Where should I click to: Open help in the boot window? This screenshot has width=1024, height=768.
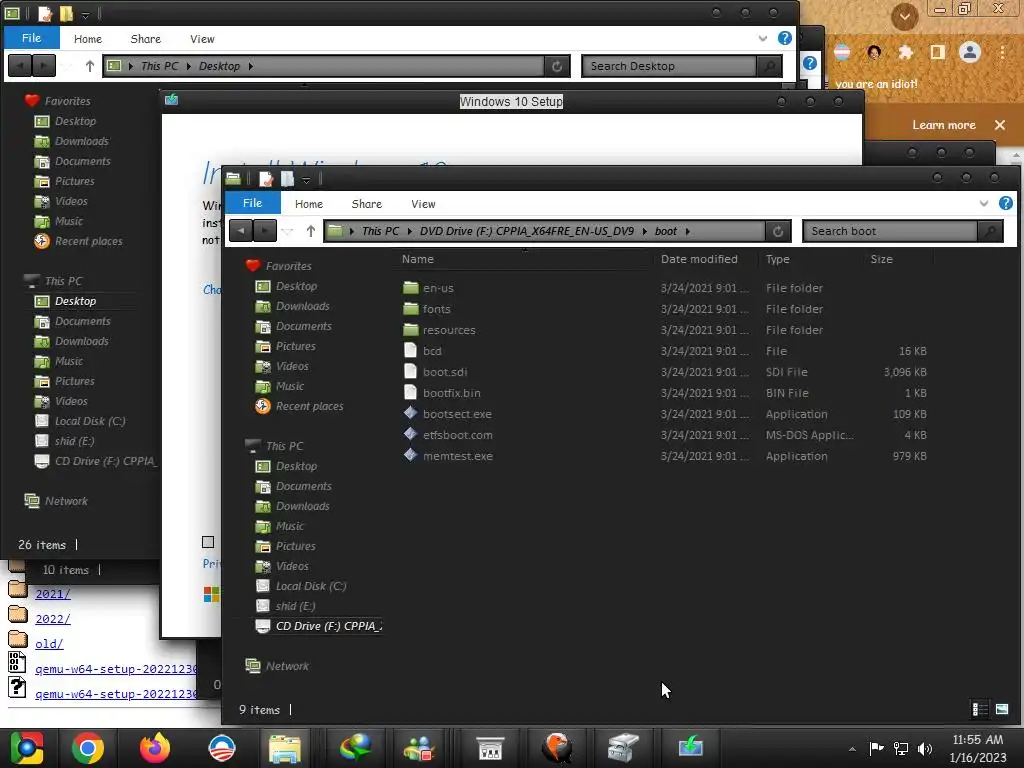pyautogui.click(x=1006, y=203)
